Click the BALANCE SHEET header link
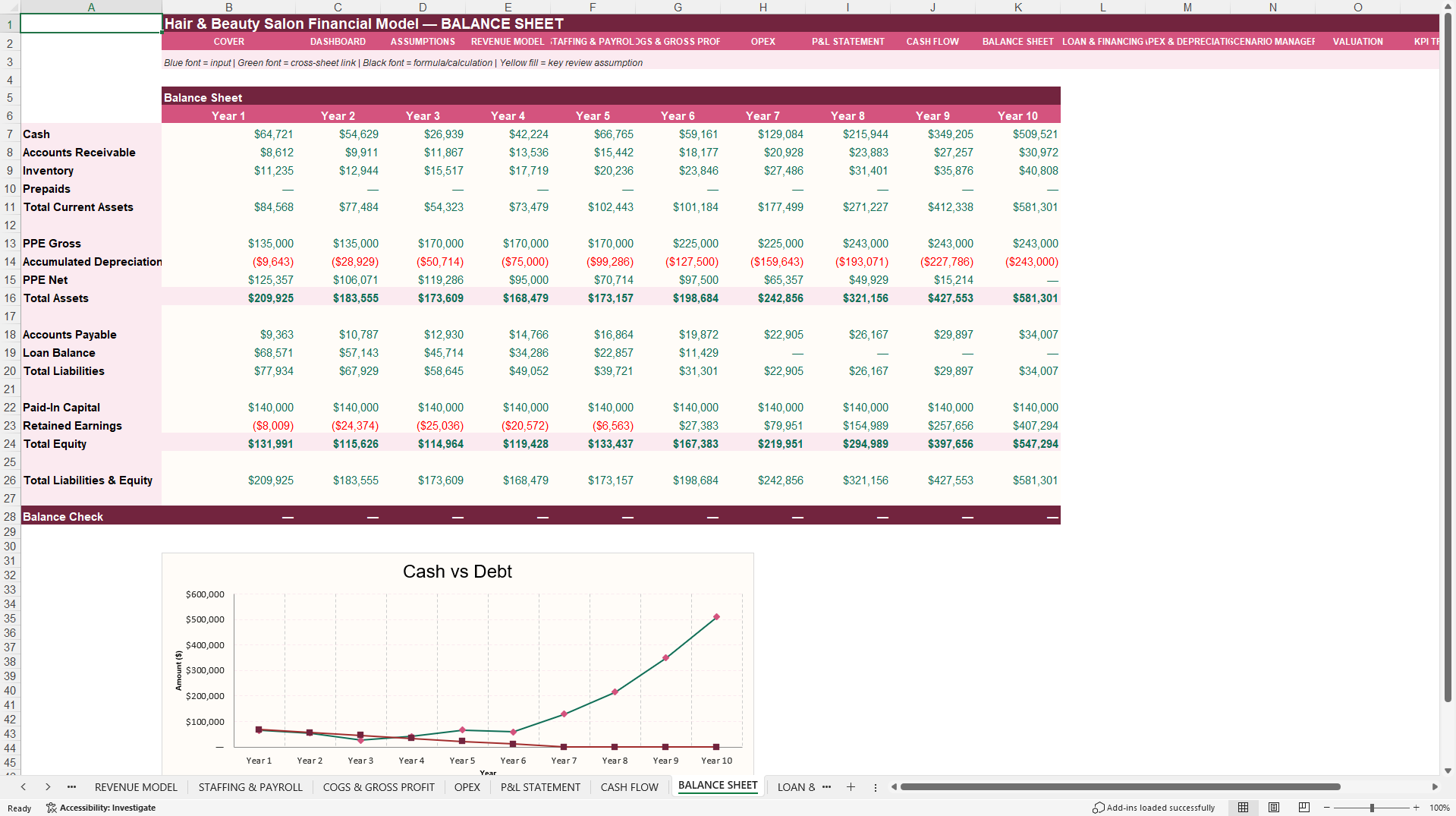This screenshot has height=816, width=1456. coord(1017,42)
